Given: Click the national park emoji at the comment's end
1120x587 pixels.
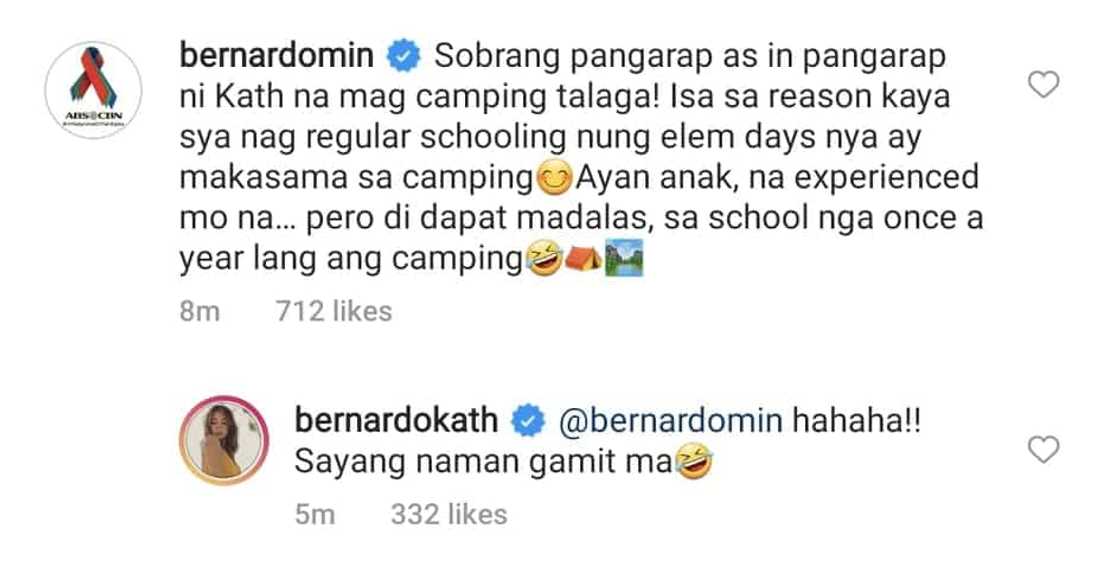Looking at the screenshot, I should click(624, 259).
